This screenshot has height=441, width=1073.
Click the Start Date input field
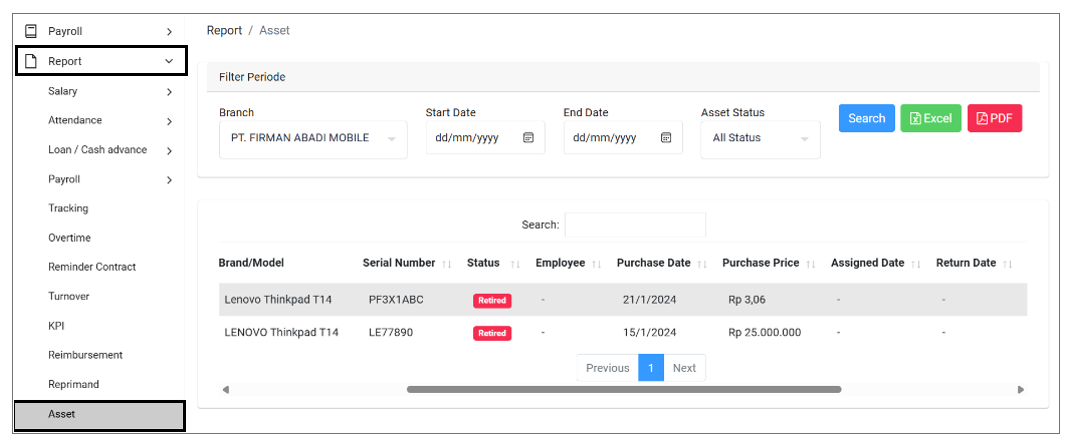[x=485, y=138]
